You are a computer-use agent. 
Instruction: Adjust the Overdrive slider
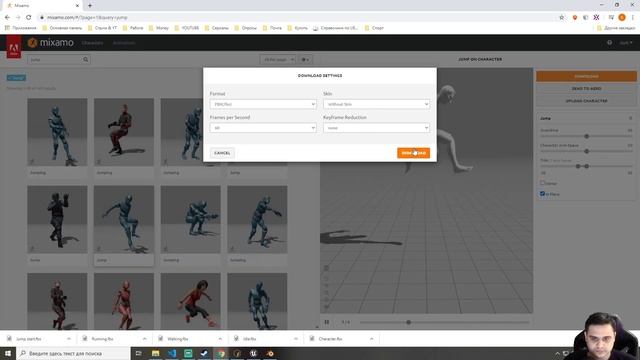[587, 136]
